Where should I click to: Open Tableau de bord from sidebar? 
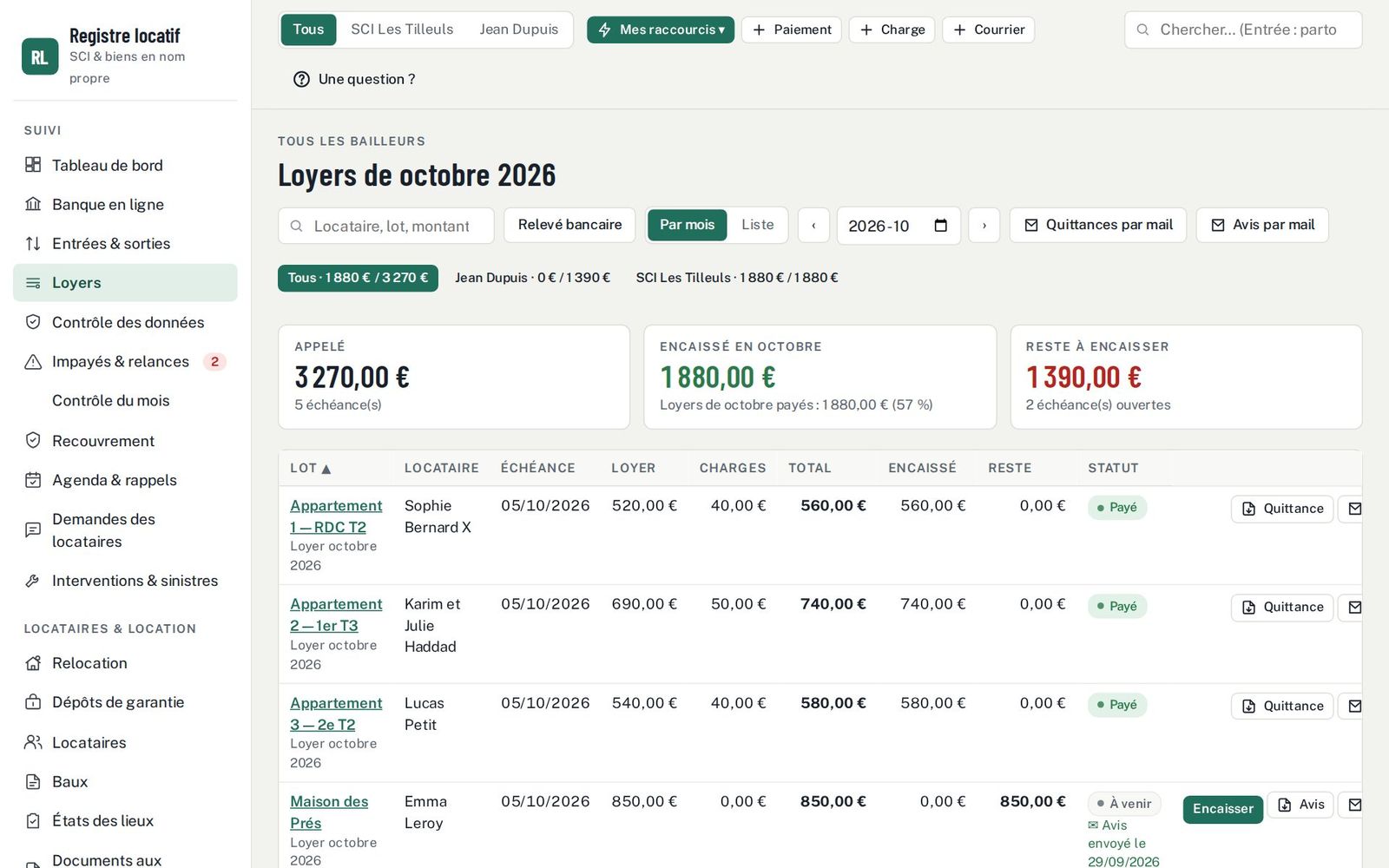point(125,165)
